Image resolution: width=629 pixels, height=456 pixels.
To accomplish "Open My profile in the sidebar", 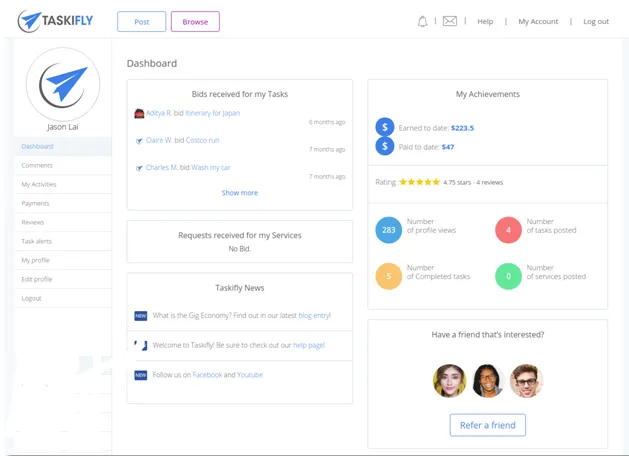I will click(63, 260).
